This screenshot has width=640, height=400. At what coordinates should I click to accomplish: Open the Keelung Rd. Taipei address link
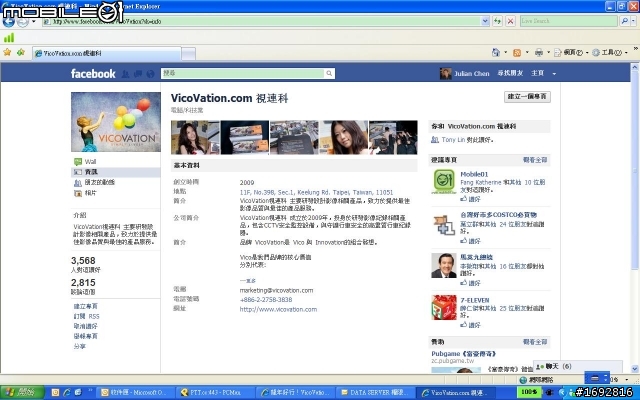coord(316,192)
